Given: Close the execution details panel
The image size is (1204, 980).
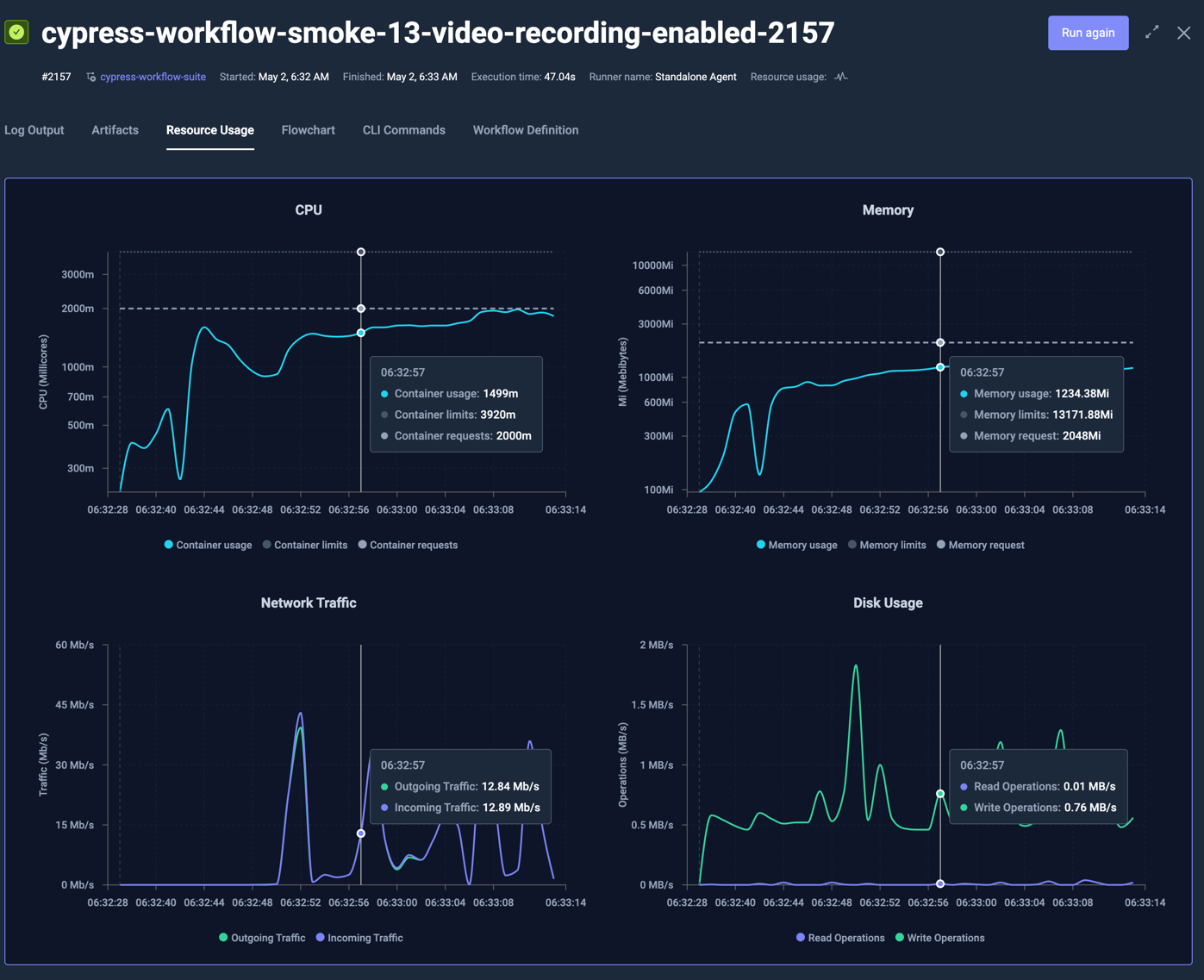Looking at the screenshot, I should (x=1183, y=33).
